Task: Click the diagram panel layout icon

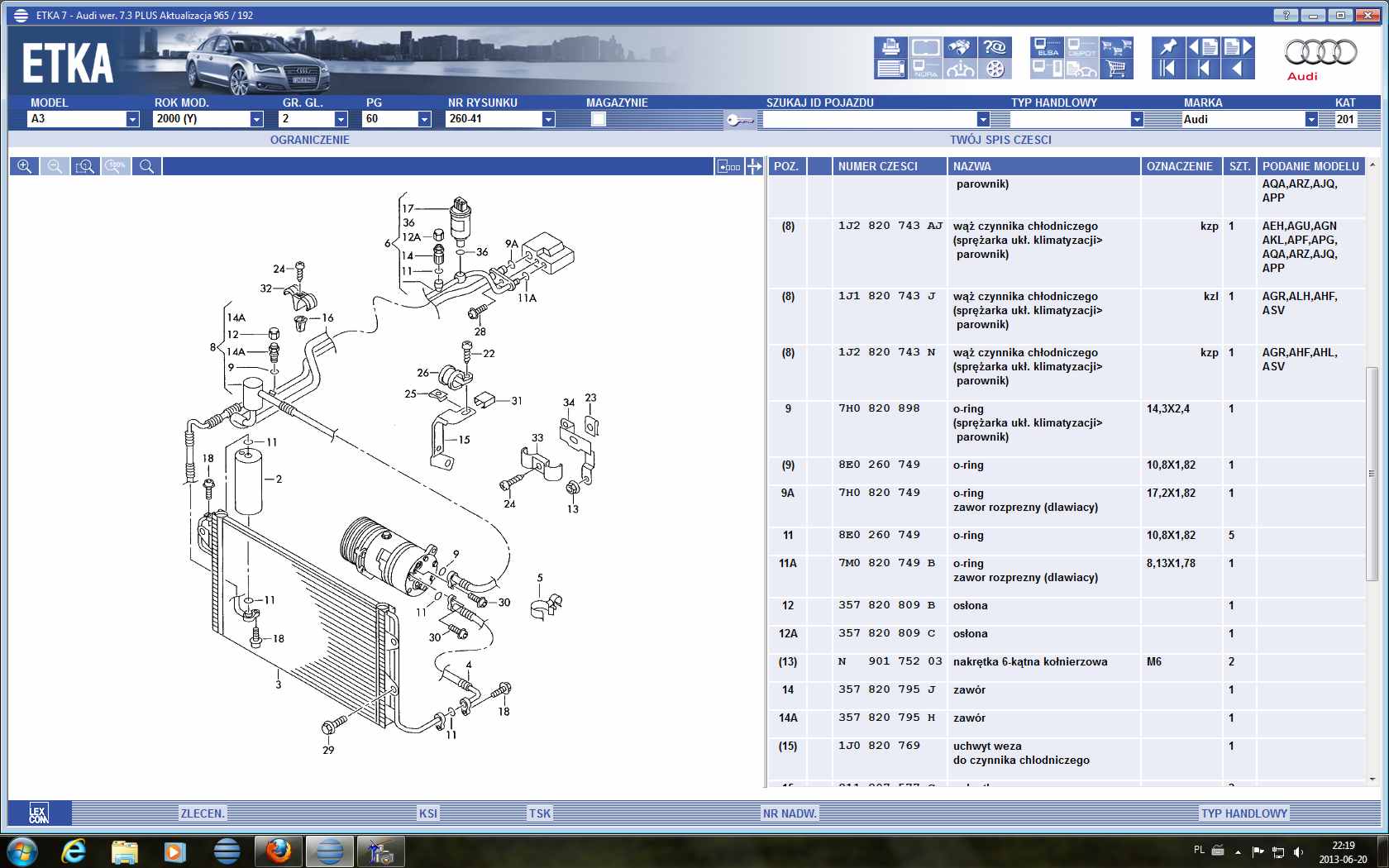Action: tap(728, 166)
